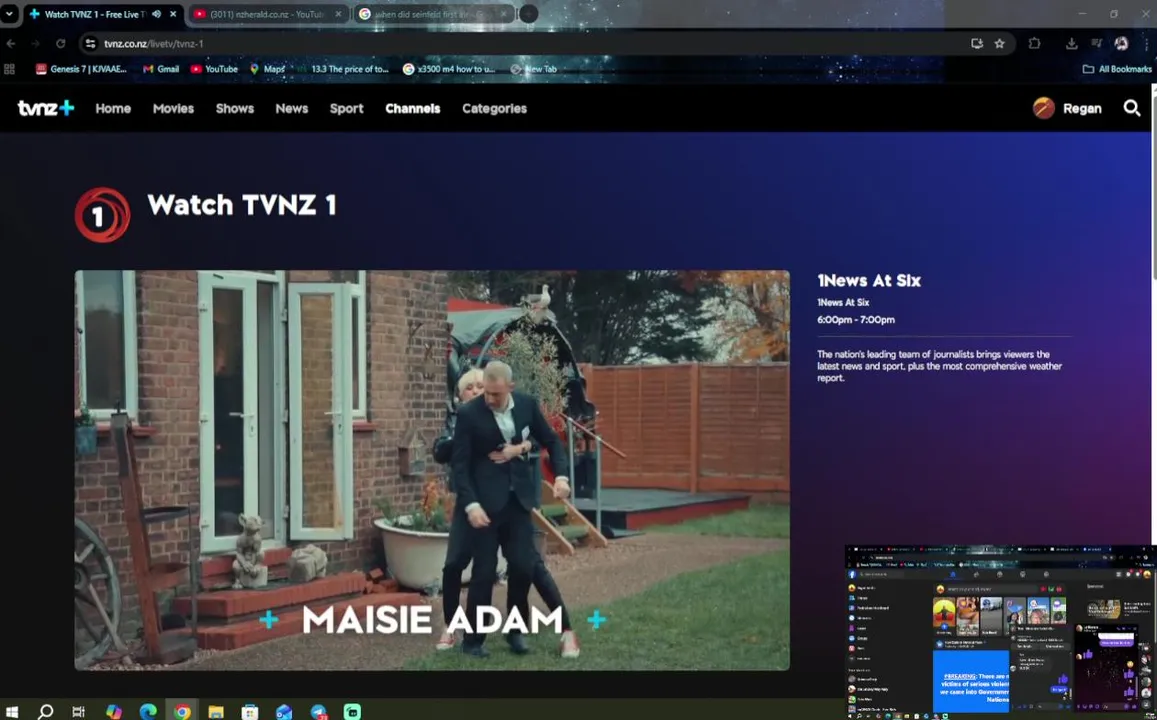Viewport: 1157px width, 720px height.
Task: Open 'x3500 m4 how to u...' bookmark
Action: (x=449, y=69)
